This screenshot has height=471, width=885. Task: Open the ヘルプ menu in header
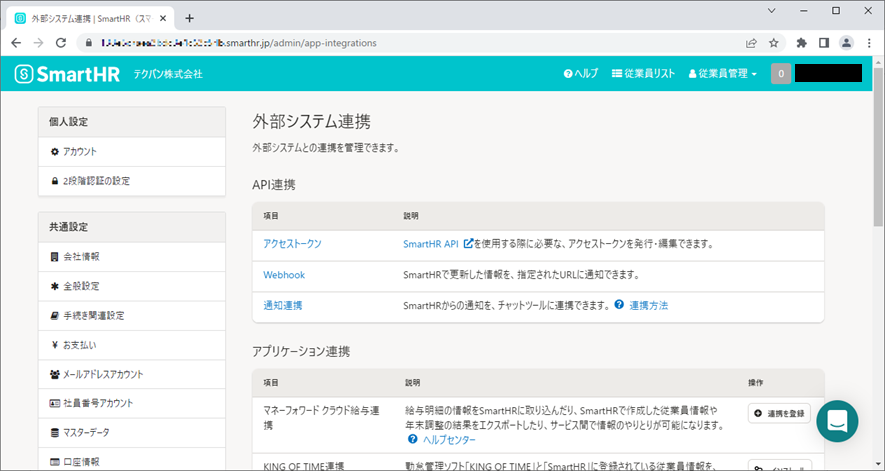point(581,74)
